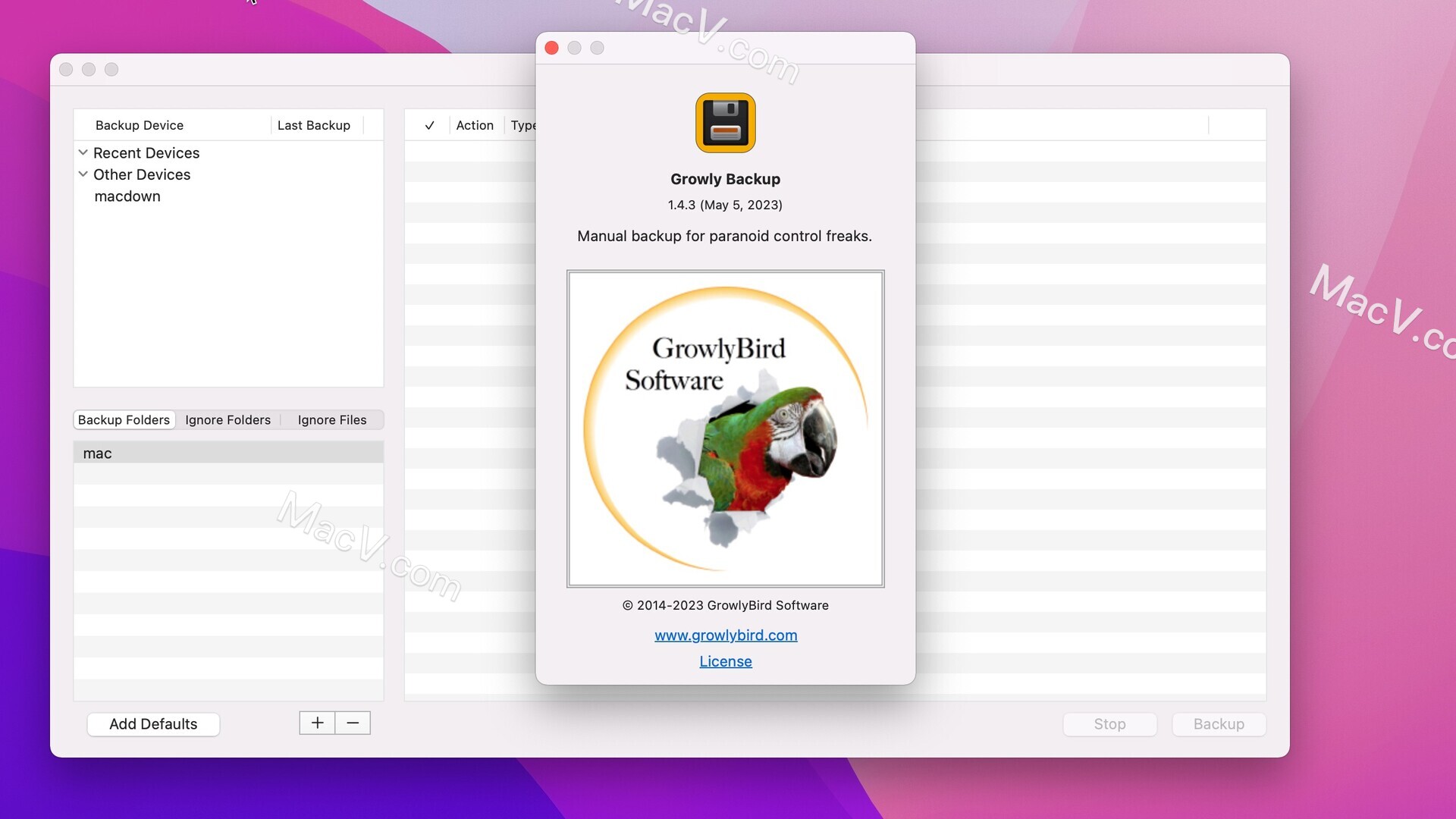
Task: Click the checkmark column header
Action: [x=429, y=125]
